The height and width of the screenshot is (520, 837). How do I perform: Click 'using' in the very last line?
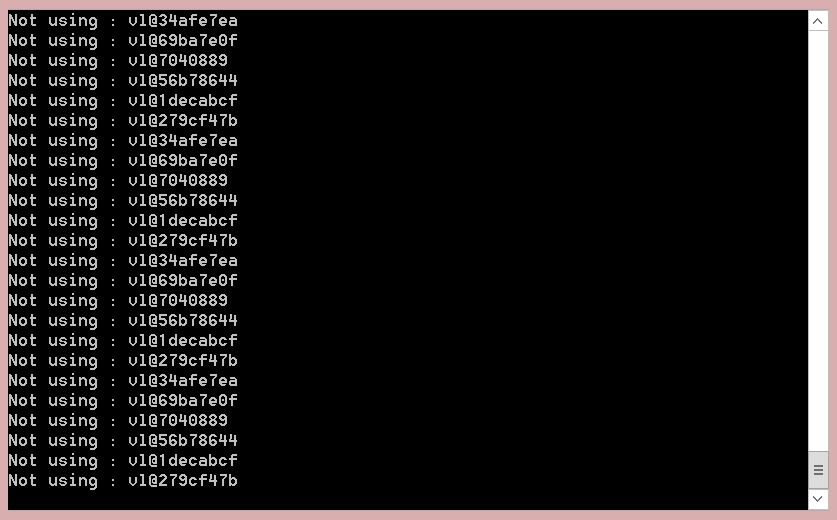tap(73, 481)
